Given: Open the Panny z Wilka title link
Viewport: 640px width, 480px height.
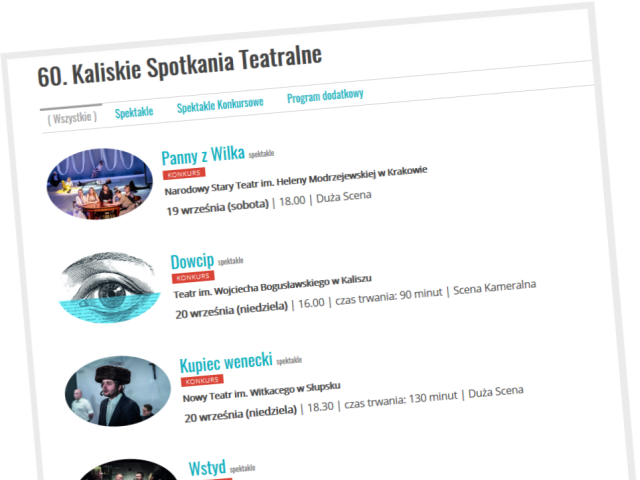Looking at the screenshot, I should (203, 156).
